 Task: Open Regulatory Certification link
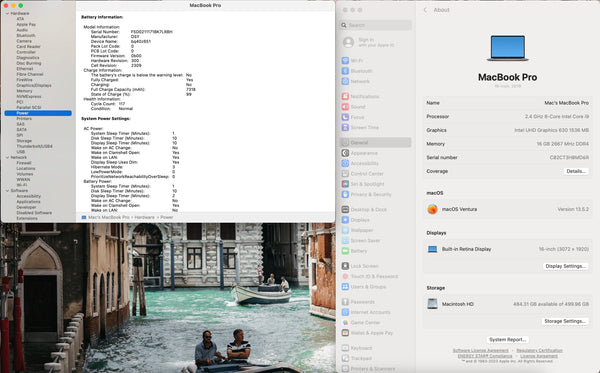pos(540,350)
